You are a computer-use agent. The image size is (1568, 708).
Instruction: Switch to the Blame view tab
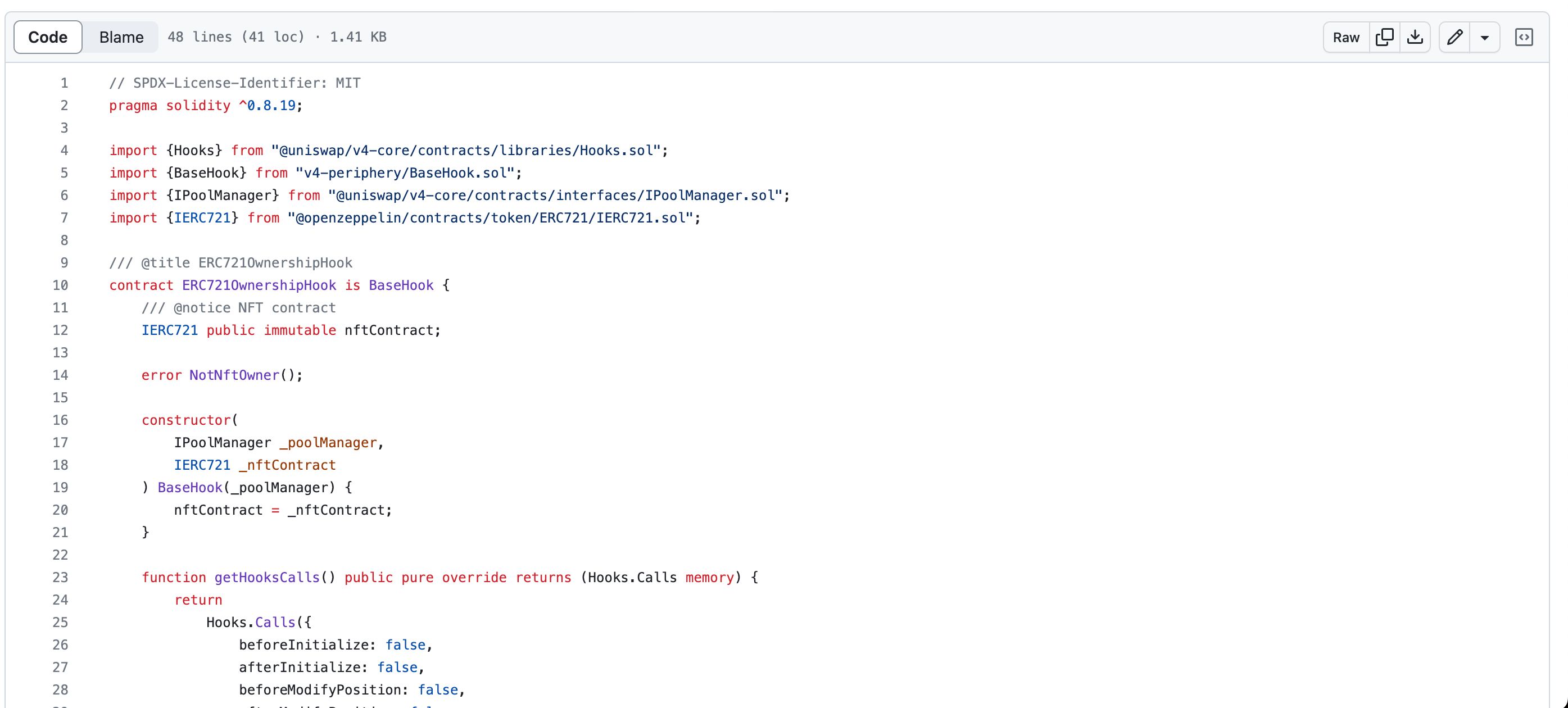[x=121, y=37]
